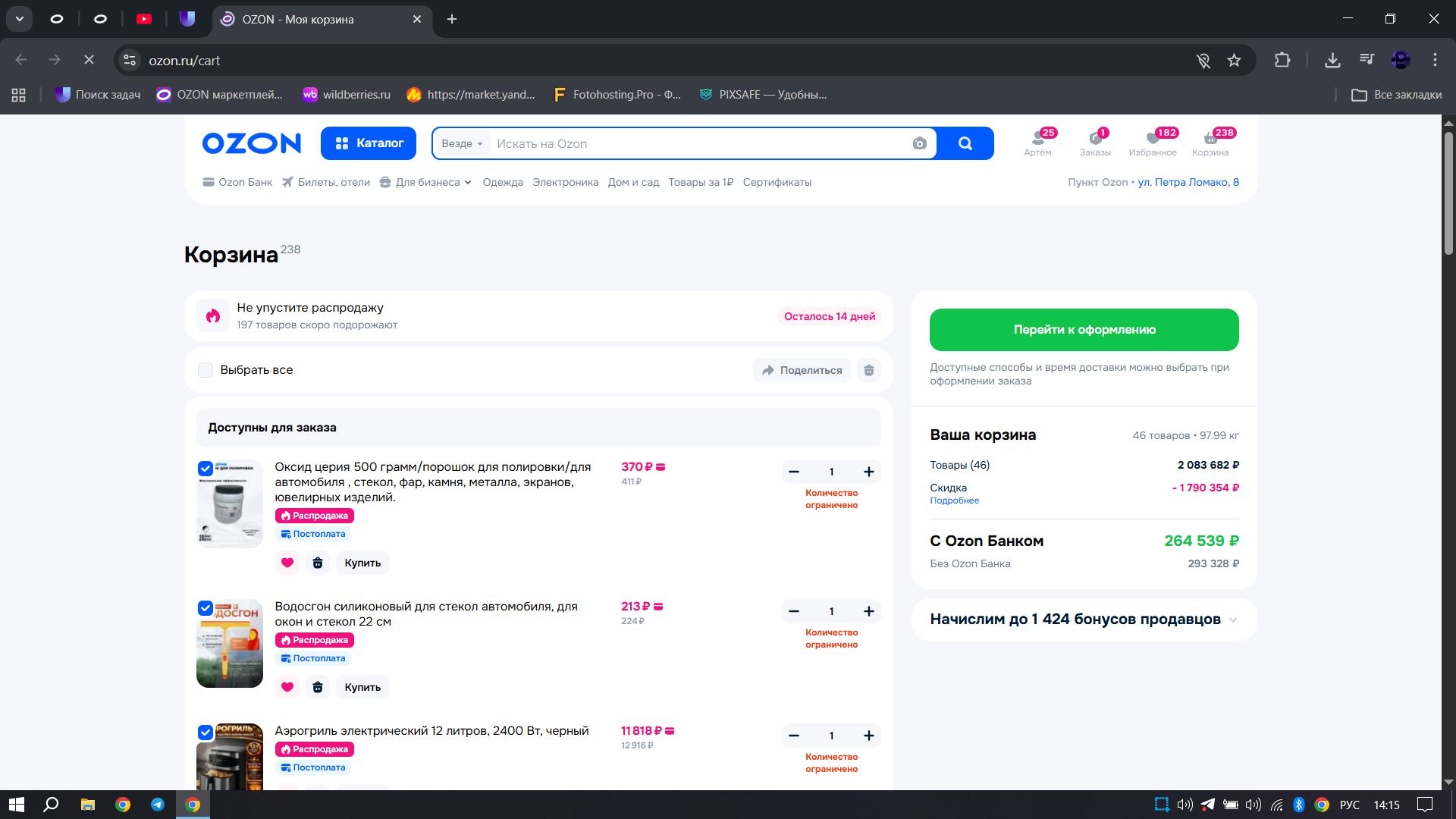
Task: Open the Дом и сад category
Action: [x=633, y=182]
